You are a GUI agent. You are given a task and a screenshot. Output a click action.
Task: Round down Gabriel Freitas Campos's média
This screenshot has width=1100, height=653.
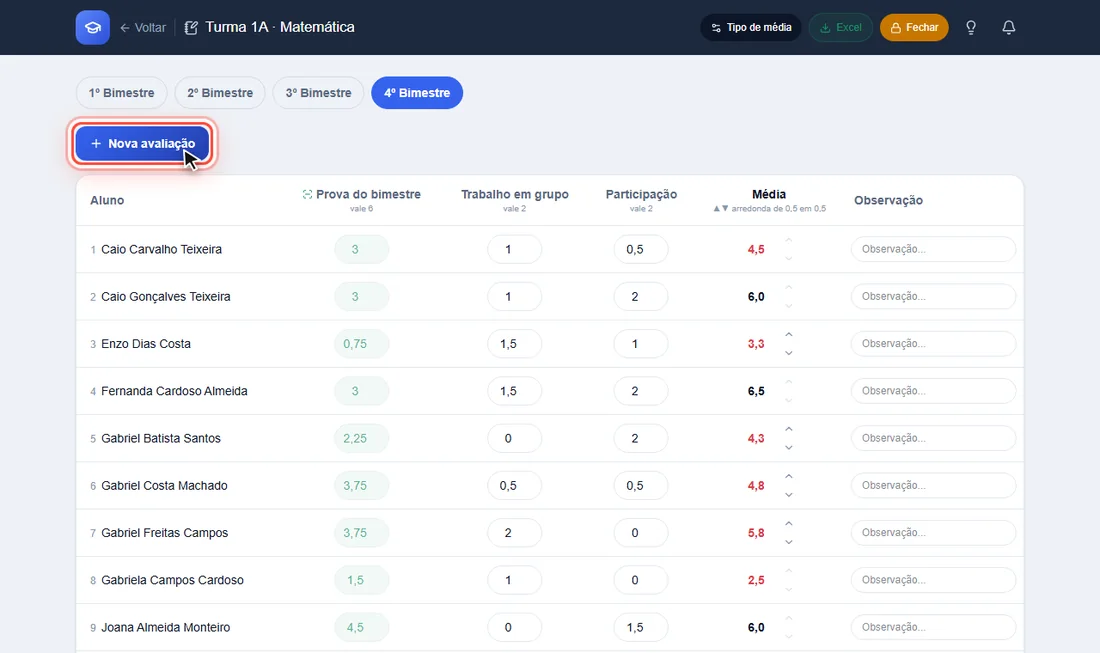pyautogui.click(x=789, y=542)
